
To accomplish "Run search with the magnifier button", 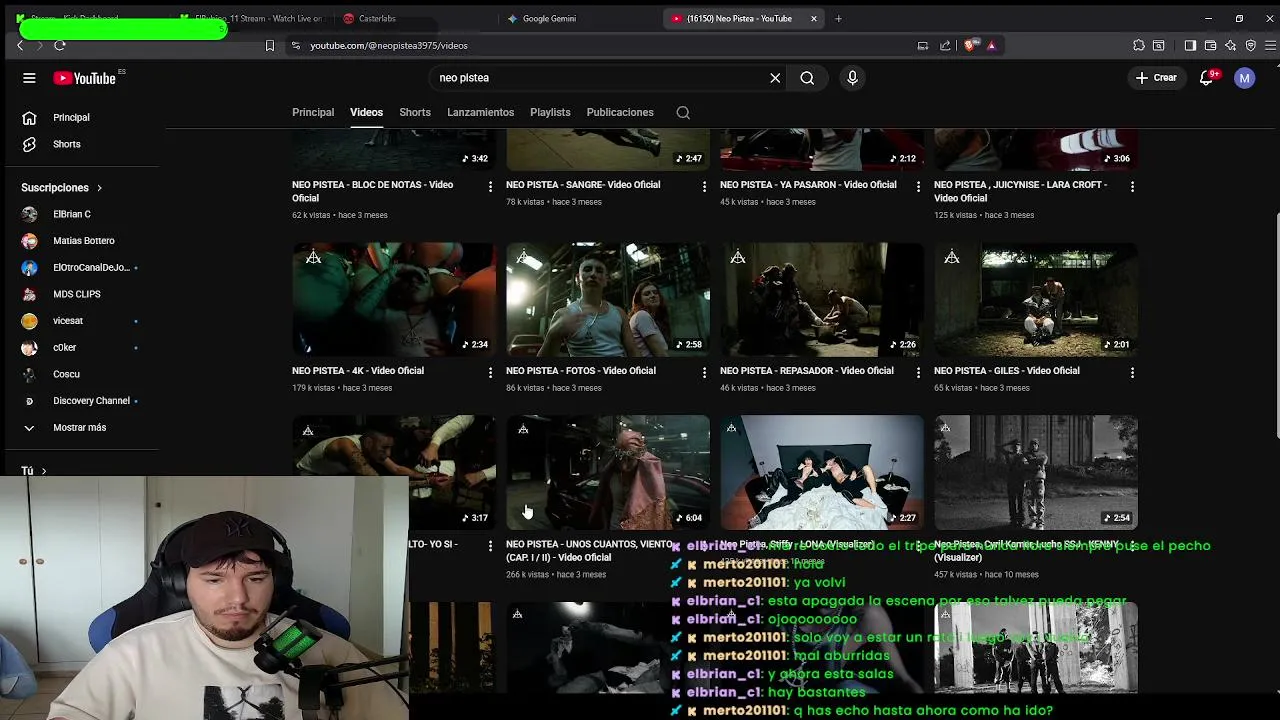I will (x=807, y=78).
